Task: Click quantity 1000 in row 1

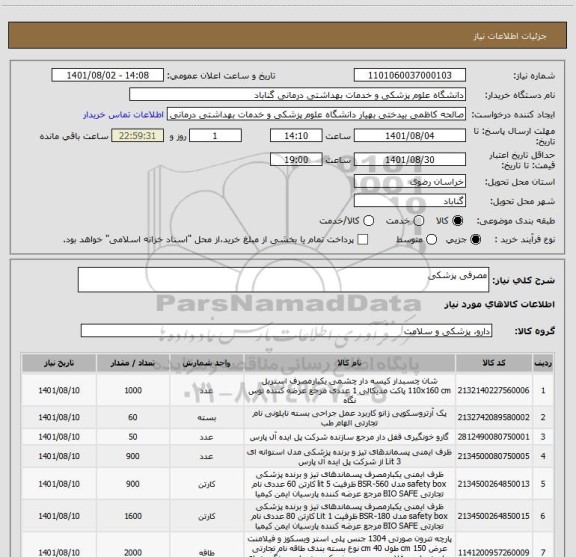Action: click(133, 390)
